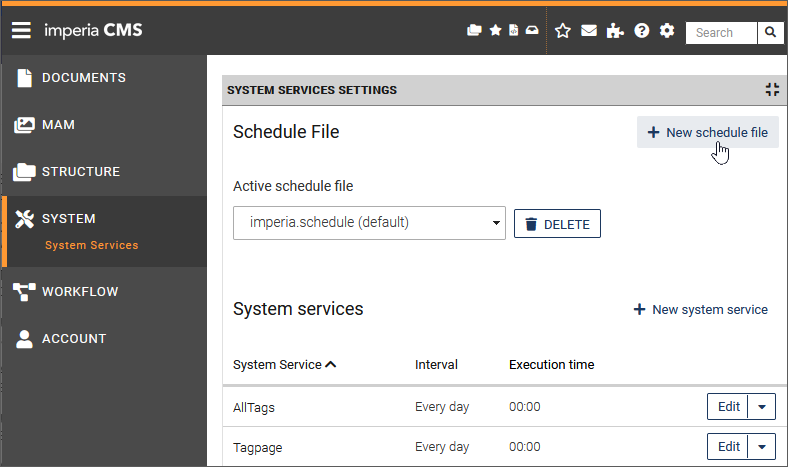Click the System services heading

[298, 309]
